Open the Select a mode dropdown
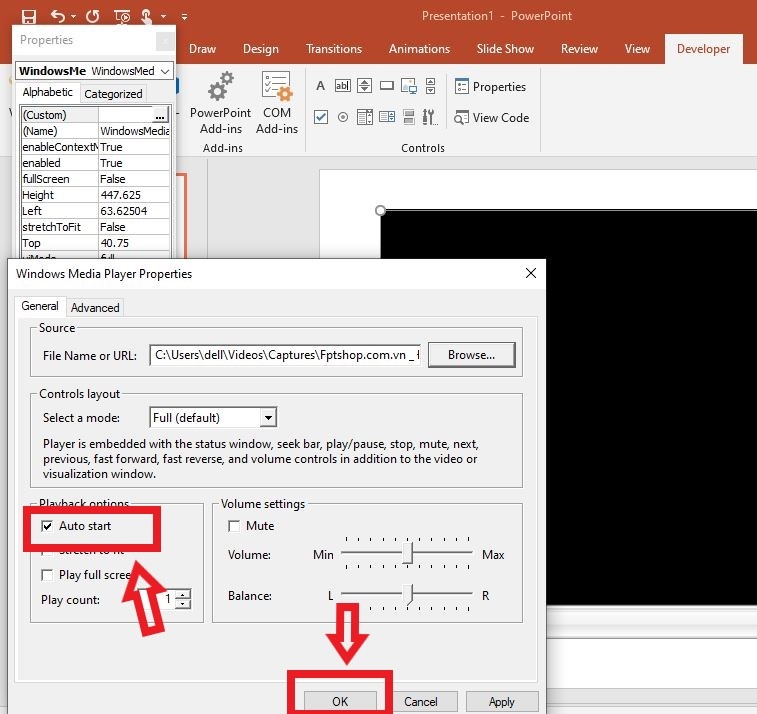 pyautogui.click(x=268, y=418)
